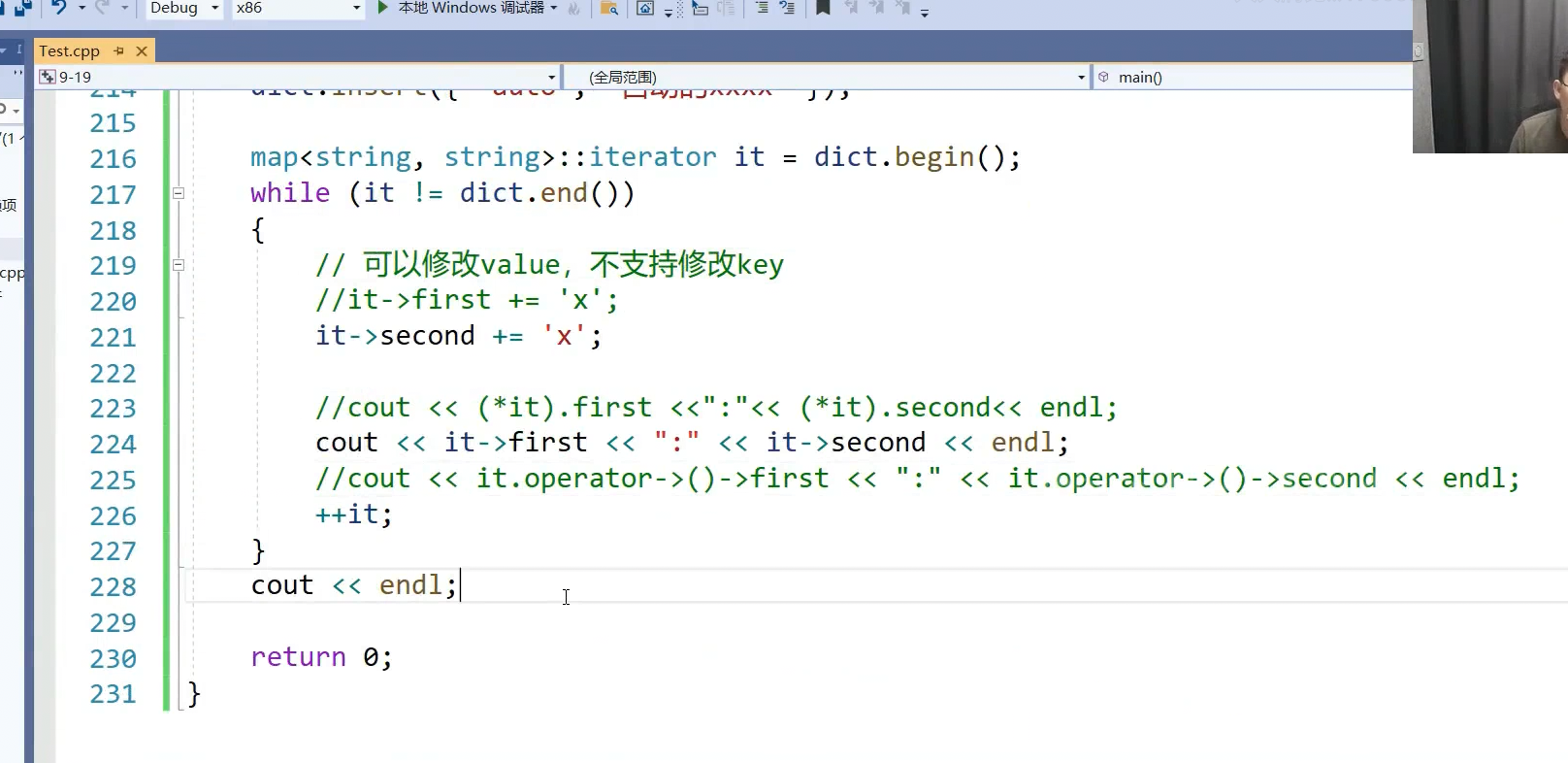
Task: Switch to the Test.cpp tab
Action: click(x=69, y=50)
